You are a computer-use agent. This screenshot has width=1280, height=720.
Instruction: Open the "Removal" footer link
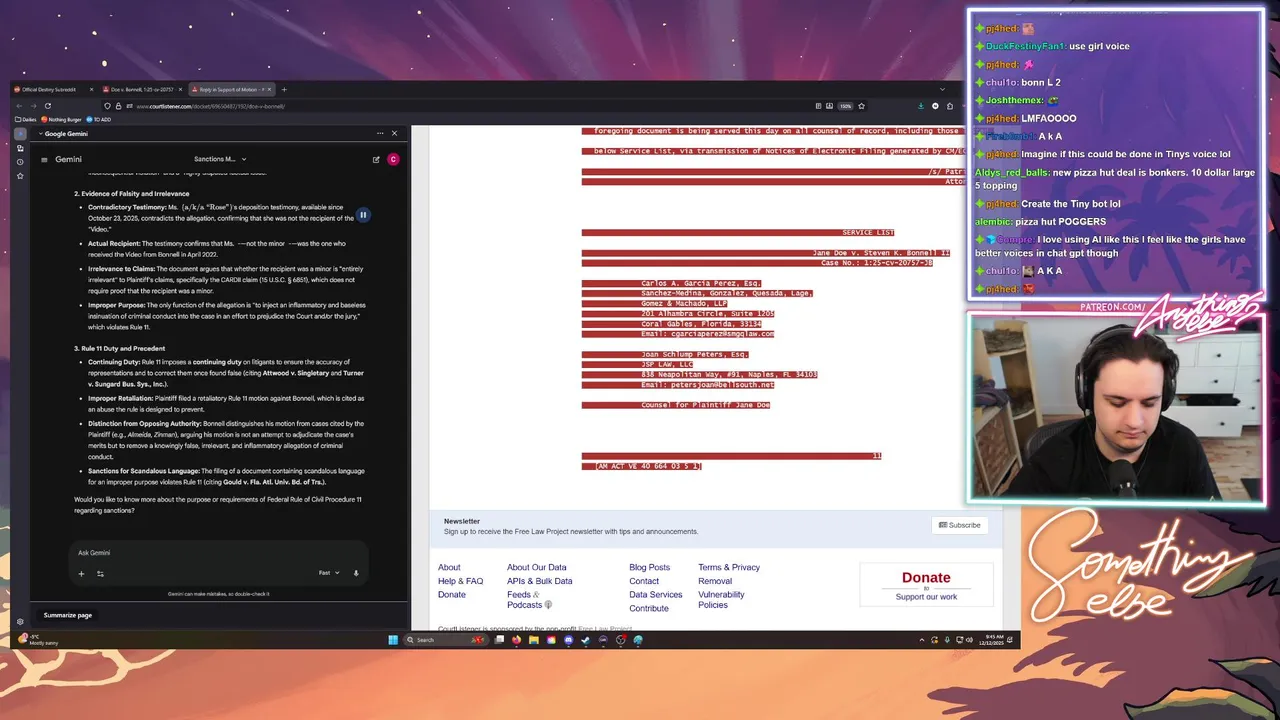point(715,581)
